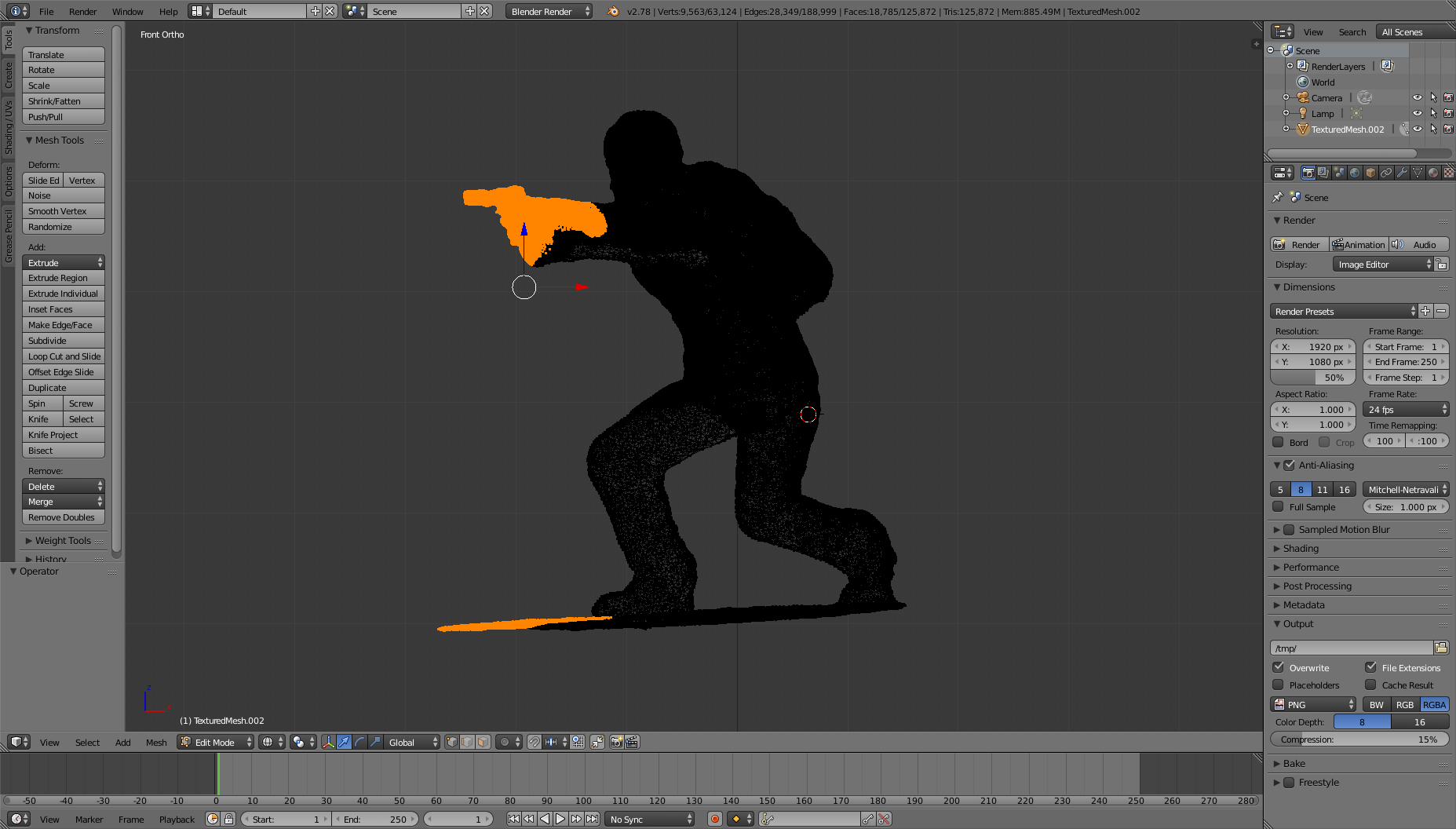Screen dimensions: 1456x829
Task: Expand the Lamp item in the outliner tree
Action: [1286, 113]
